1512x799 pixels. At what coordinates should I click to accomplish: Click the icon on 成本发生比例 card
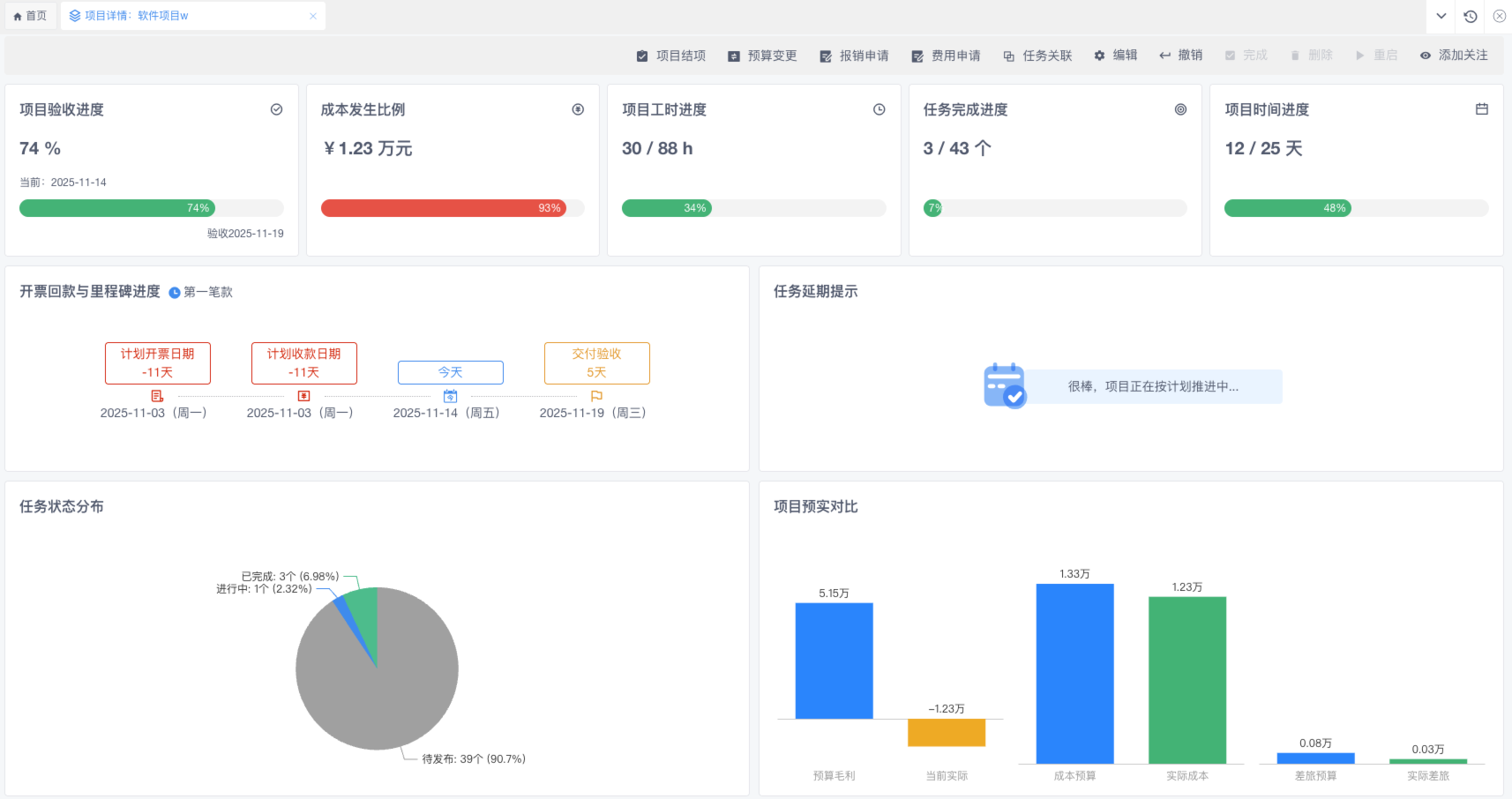(578, 109)
